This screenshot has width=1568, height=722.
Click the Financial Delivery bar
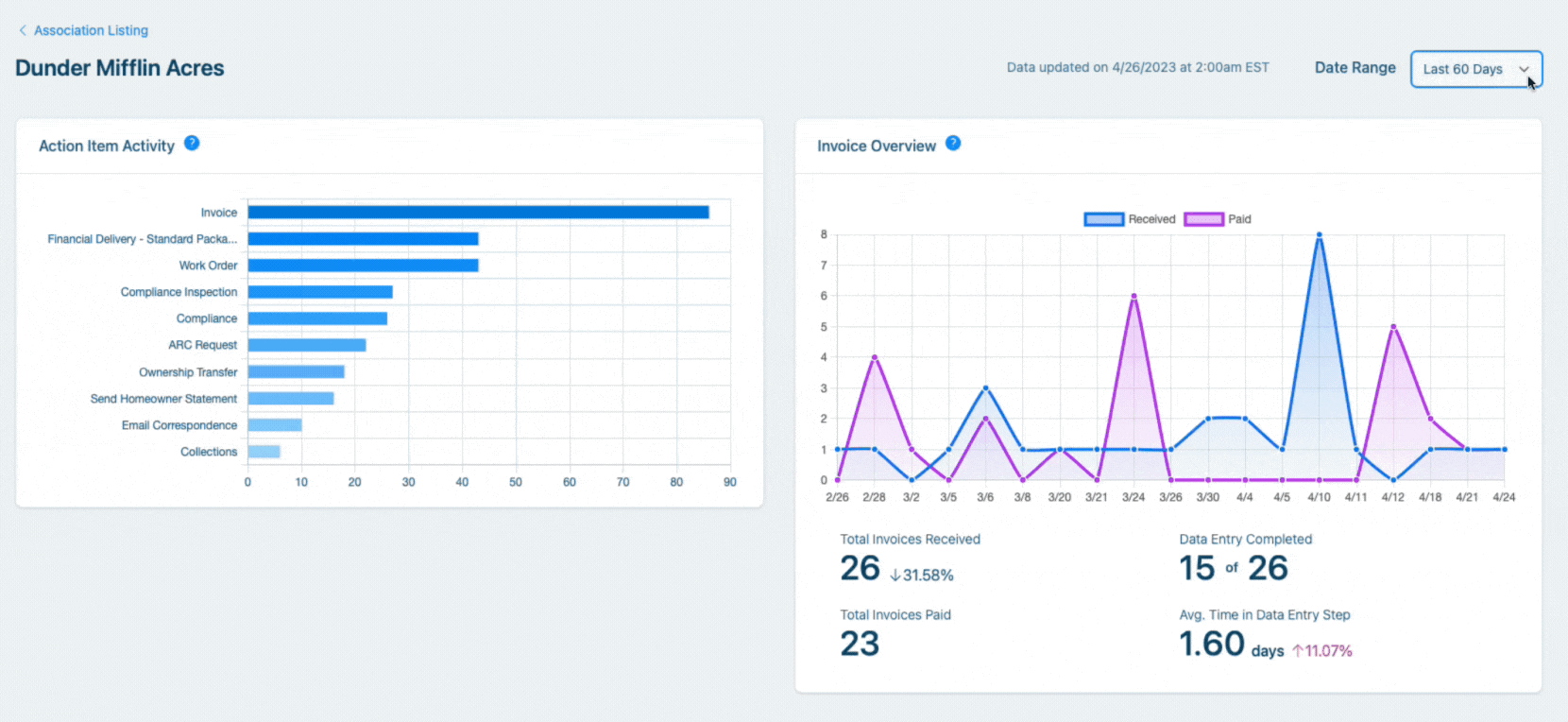click(363, 239)
